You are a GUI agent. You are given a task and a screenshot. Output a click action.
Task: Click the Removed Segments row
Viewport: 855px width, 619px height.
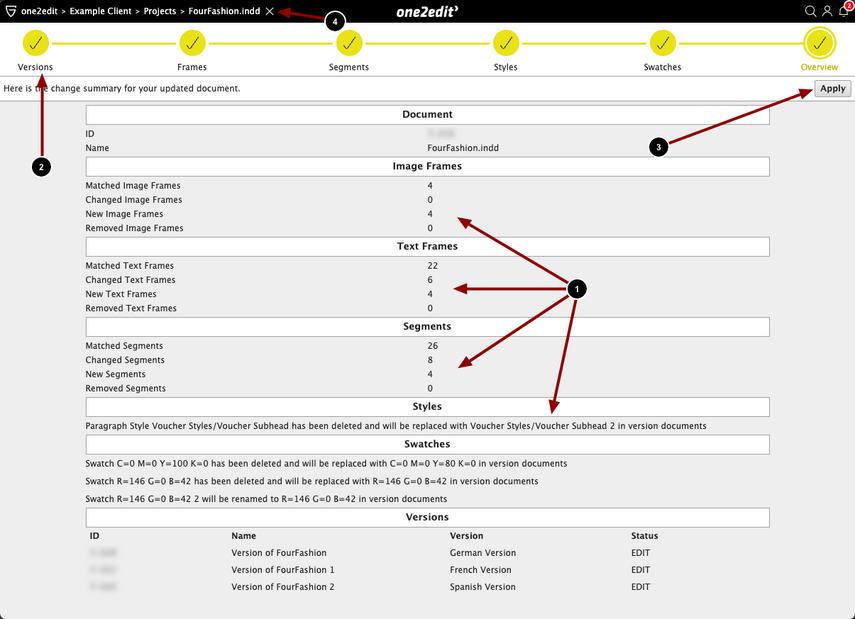pyautogui.click(x=428, y=388)
